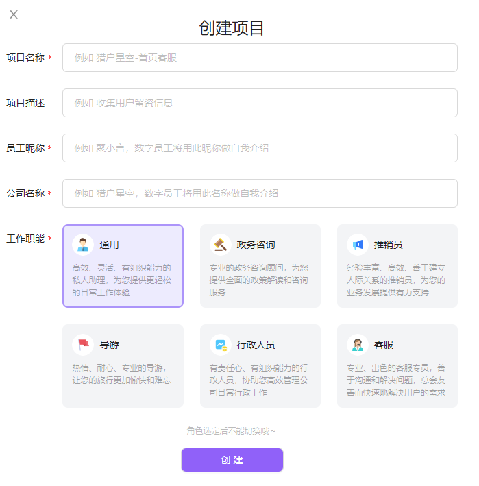This screenshot has height=486, width=479.
Task: Choose the 行政人员 role title
Action: (256, 345)
